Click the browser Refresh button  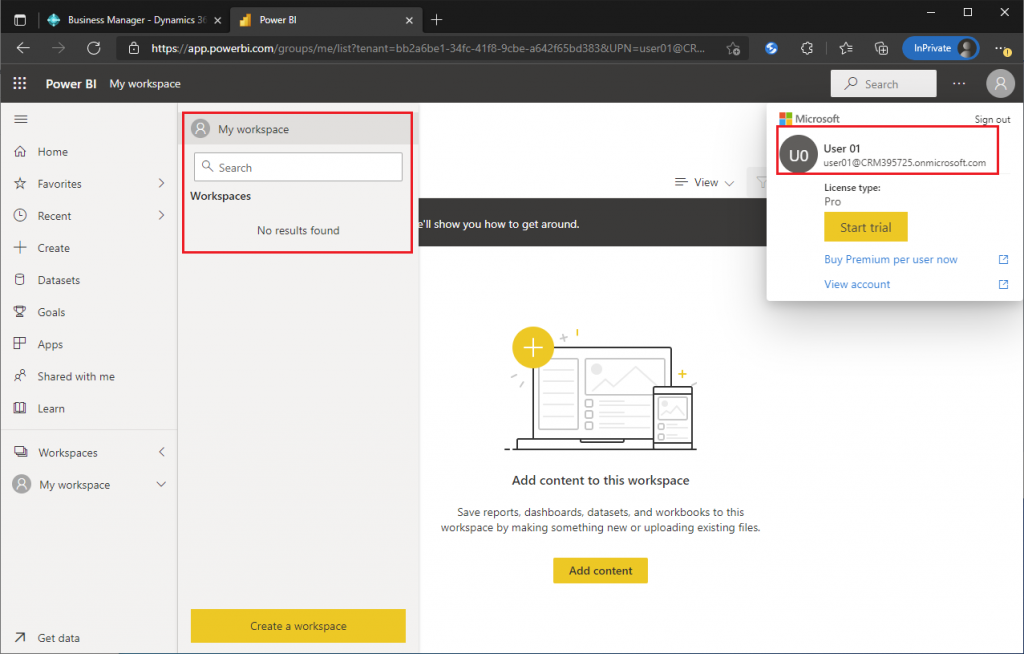(x=94, y=48)
